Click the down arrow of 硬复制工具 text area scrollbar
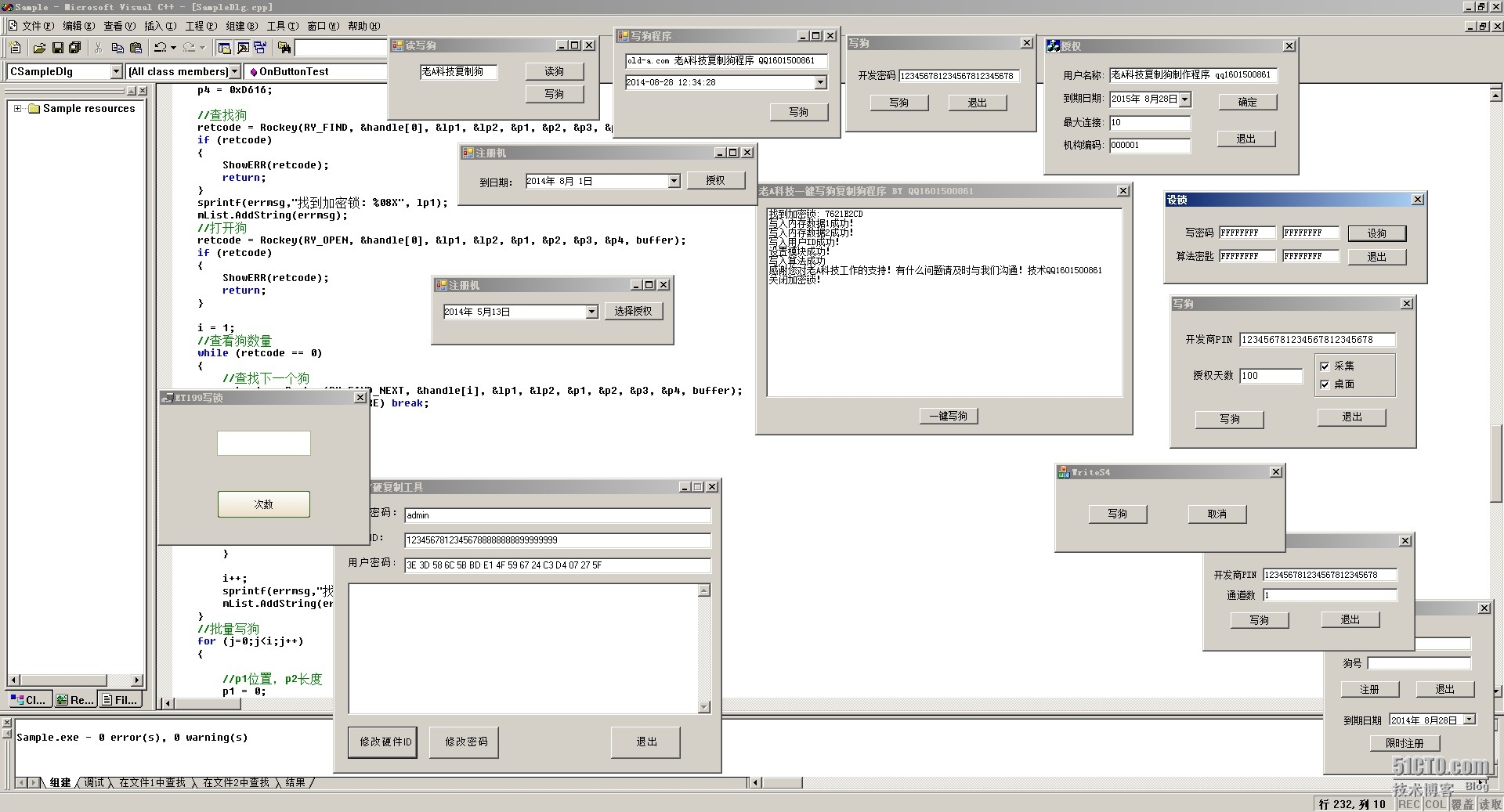Viewport: 1504px width, 812px height. point(704,707)
